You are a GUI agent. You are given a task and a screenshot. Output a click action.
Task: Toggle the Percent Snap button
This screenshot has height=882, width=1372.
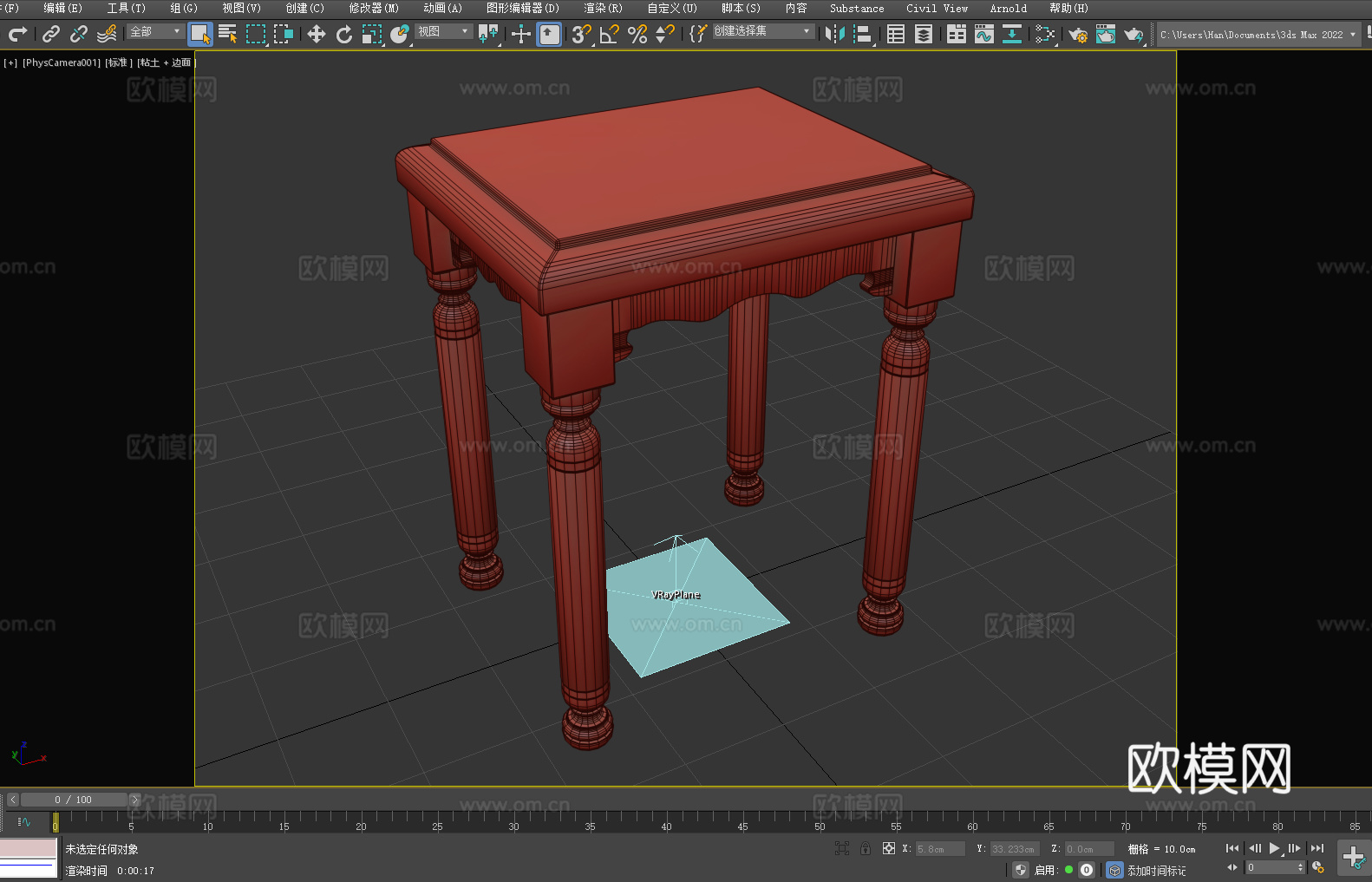[x=637, y=34]
